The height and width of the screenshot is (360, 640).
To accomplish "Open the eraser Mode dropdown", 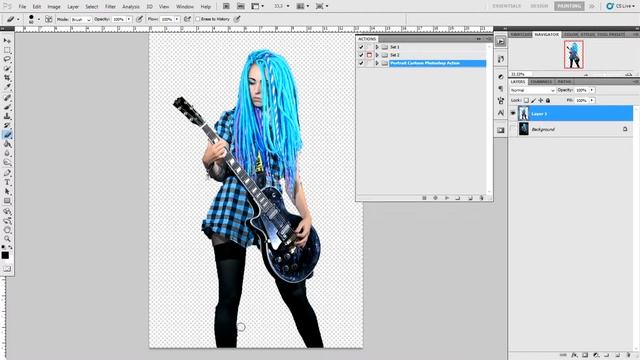I will click(x=81, y=19).
